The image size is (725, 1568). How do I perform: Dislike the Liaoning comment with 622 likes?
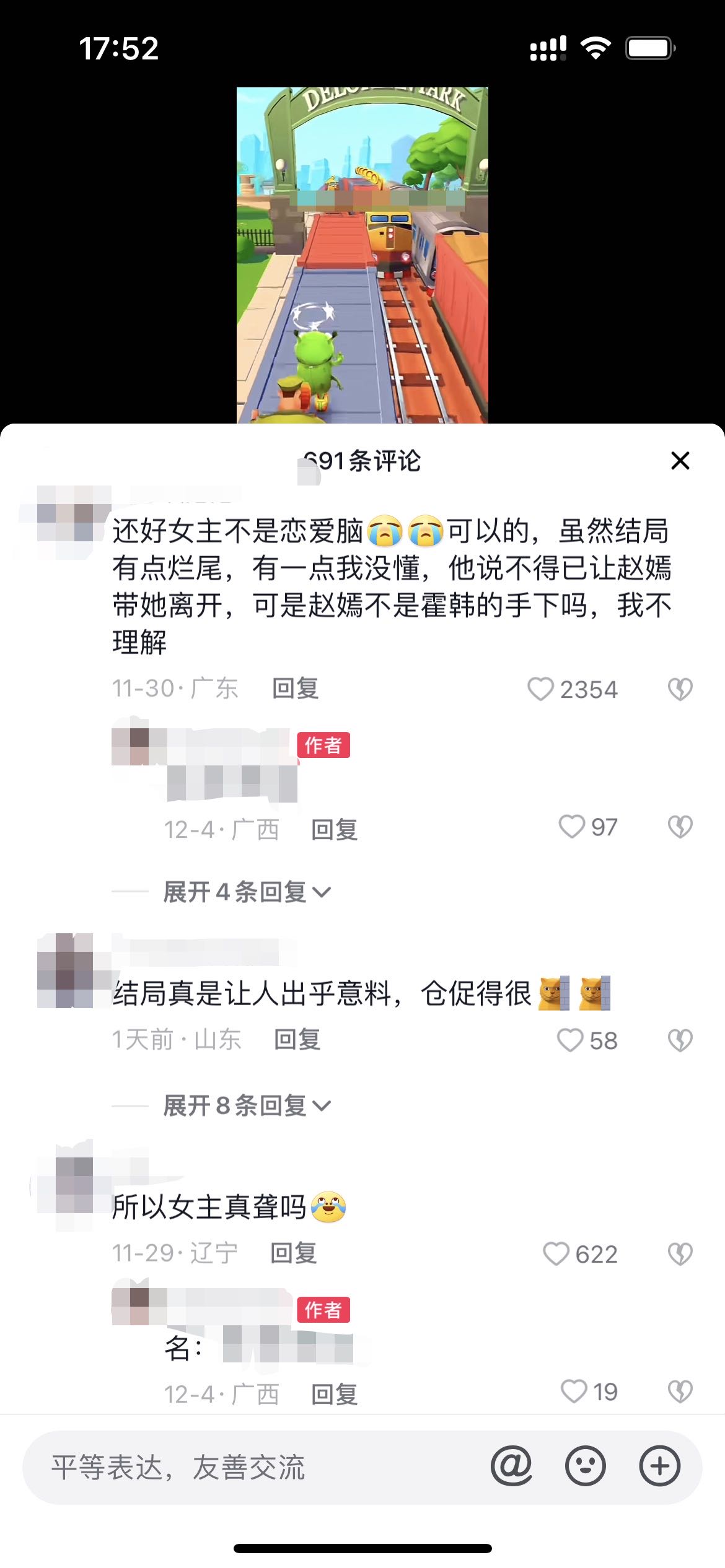[x=680, y=1254]
